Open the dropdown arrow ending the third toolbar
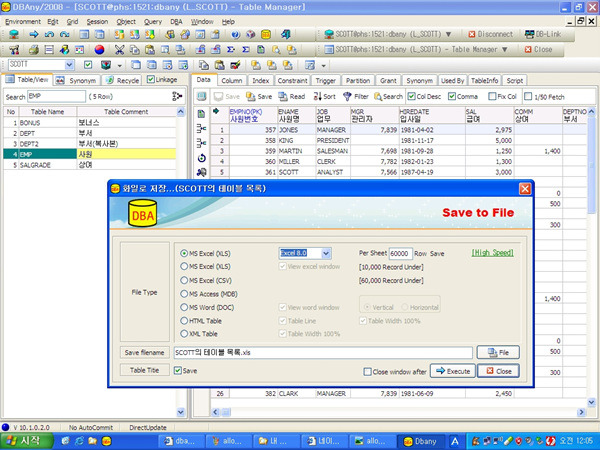 [x=324, y=66]
